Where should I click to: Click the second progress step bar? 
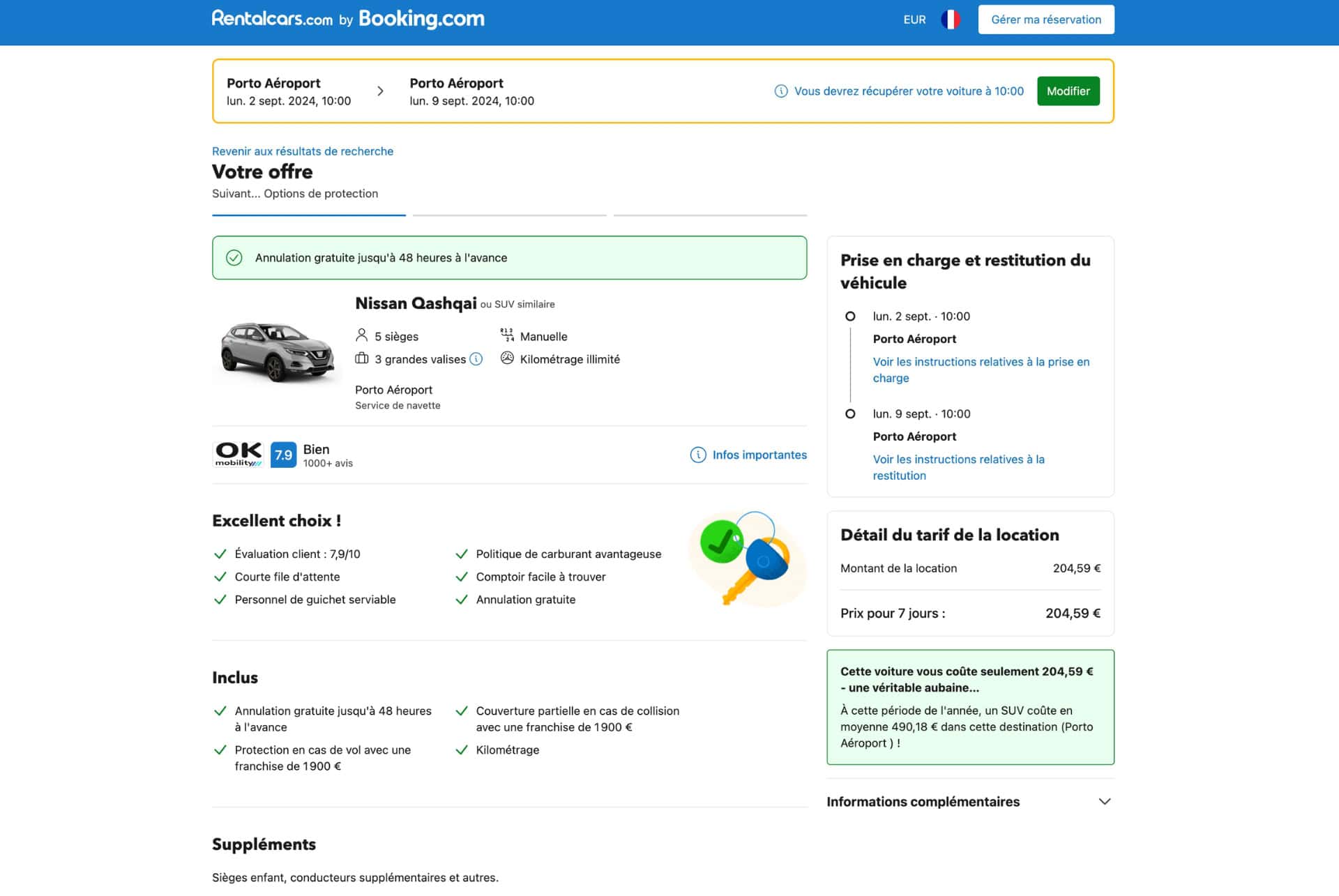510,215
